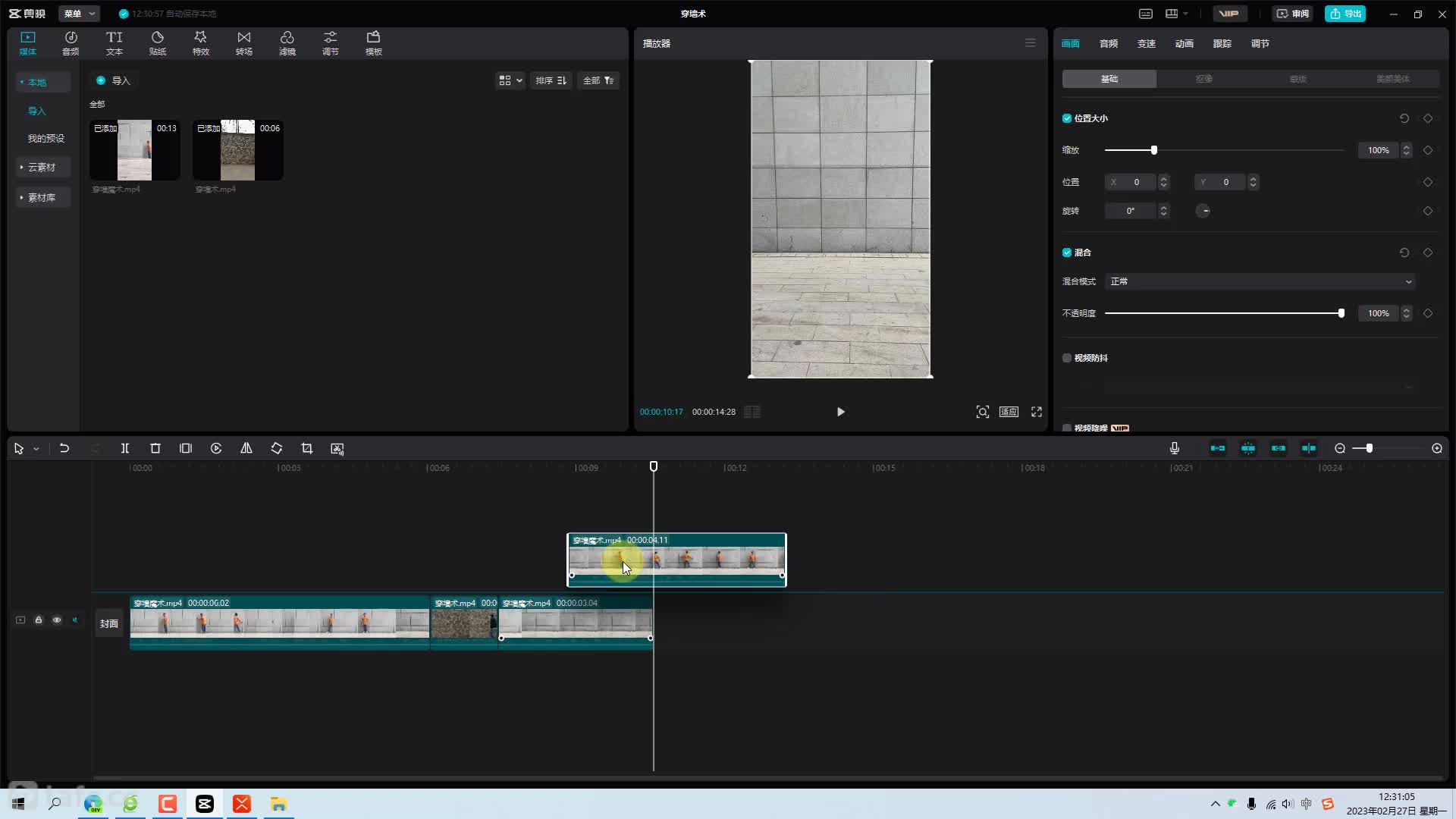Mute the main track audio
The image size is (1456, 819).
click(75, 620)
